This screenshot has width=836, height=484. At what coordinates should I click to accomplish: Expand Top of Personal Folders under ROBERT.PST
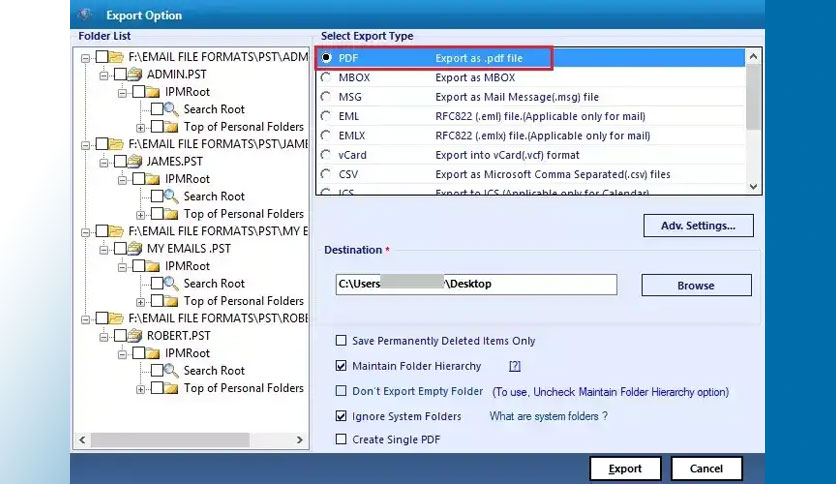[140, 389]
